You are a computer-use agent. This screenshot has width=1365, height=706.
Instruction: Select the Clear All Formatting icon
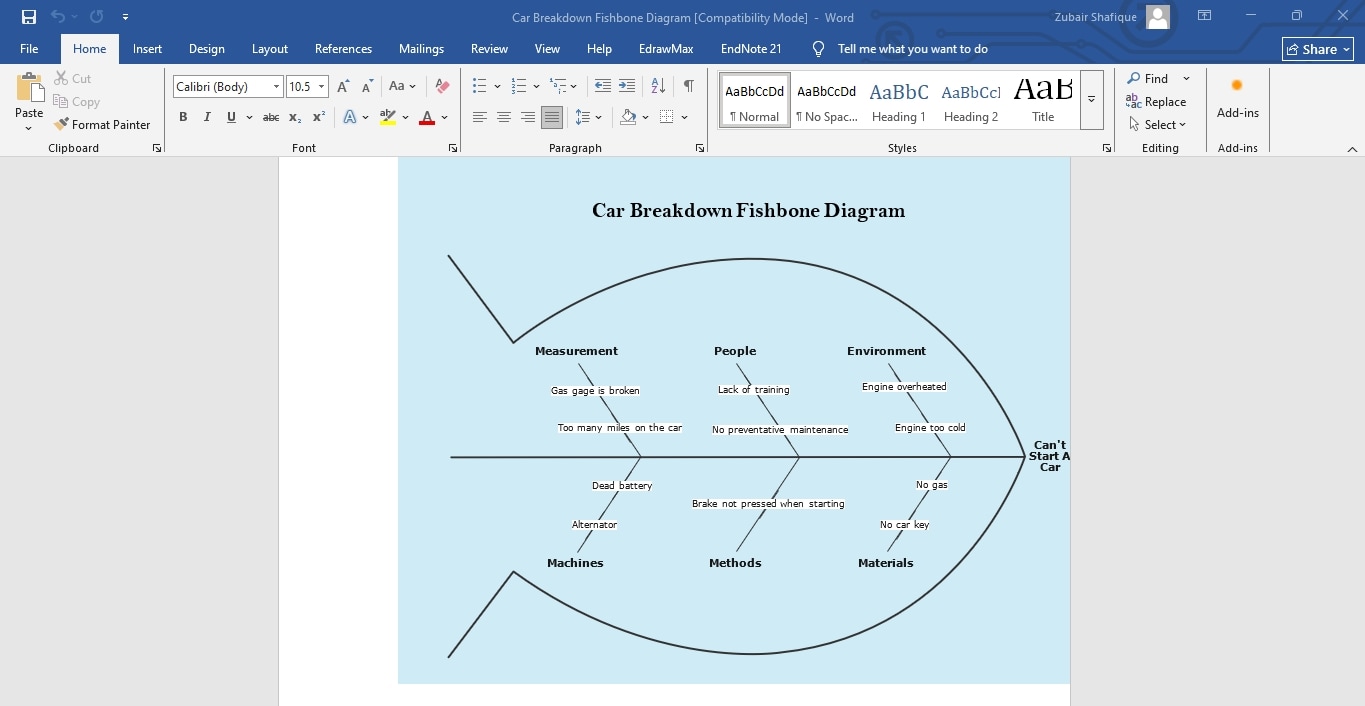click(442, 86)
